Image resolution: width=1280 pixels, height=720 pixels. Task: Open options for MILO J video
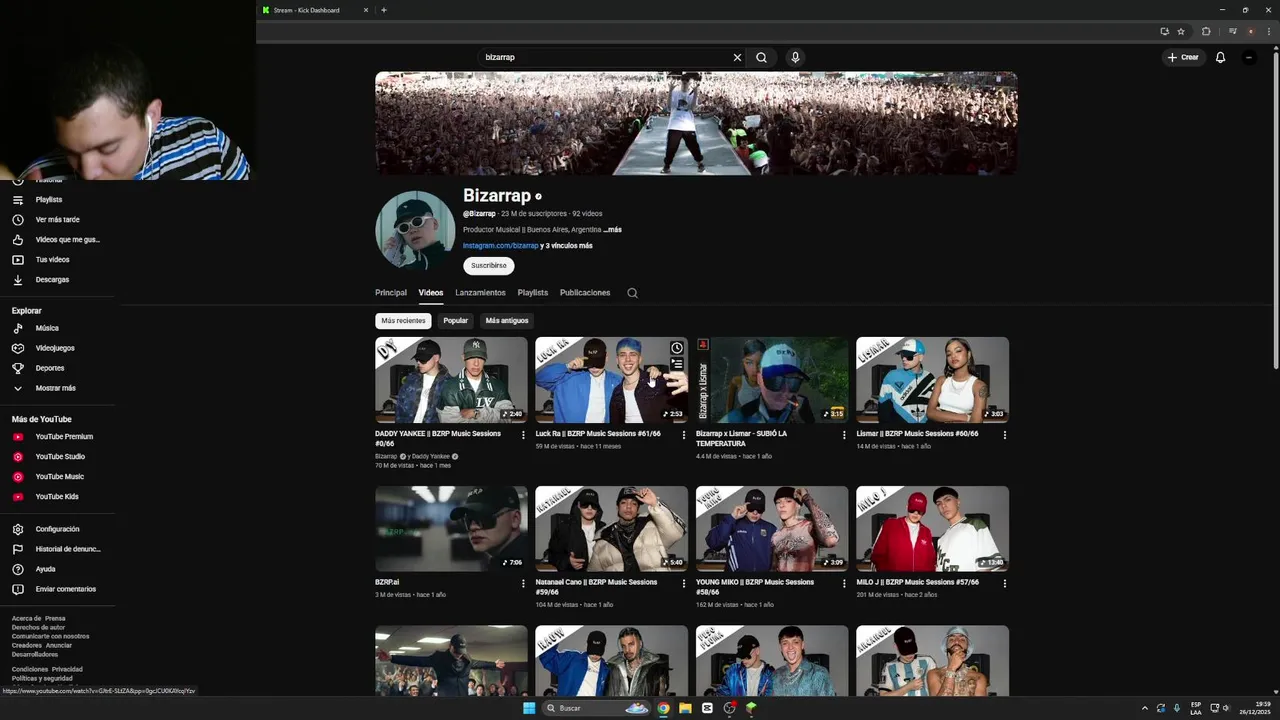pos(1004,583)
